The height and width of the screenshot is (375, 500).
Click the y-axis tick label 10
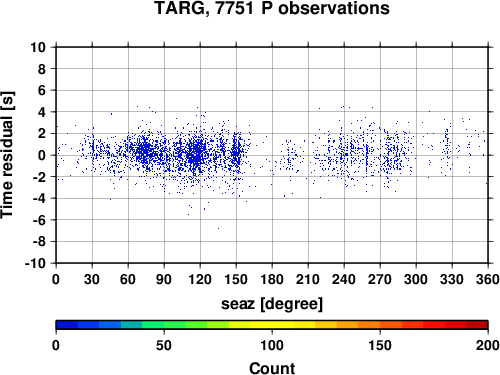coord(38,47)
